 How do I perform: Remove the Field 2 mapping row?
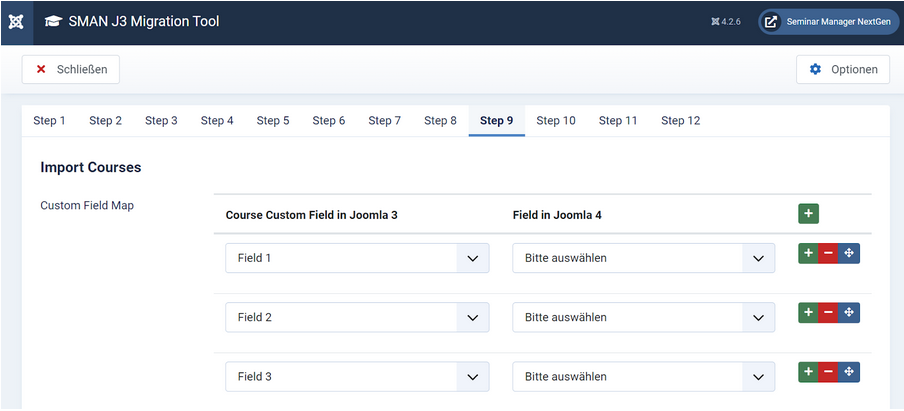tap(828, 313)
